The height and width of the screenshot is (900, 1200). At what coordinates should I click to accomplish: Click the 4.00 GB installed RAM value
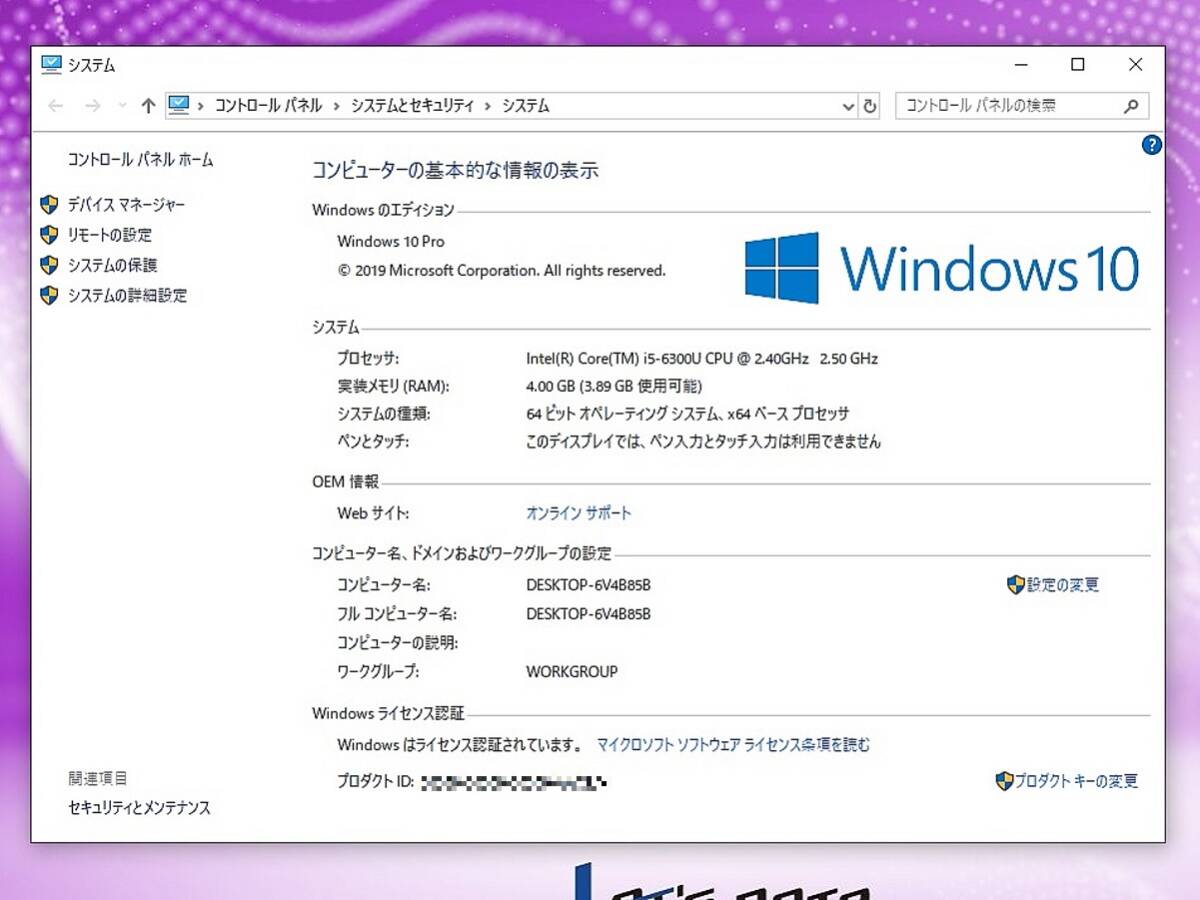(614, 386)
